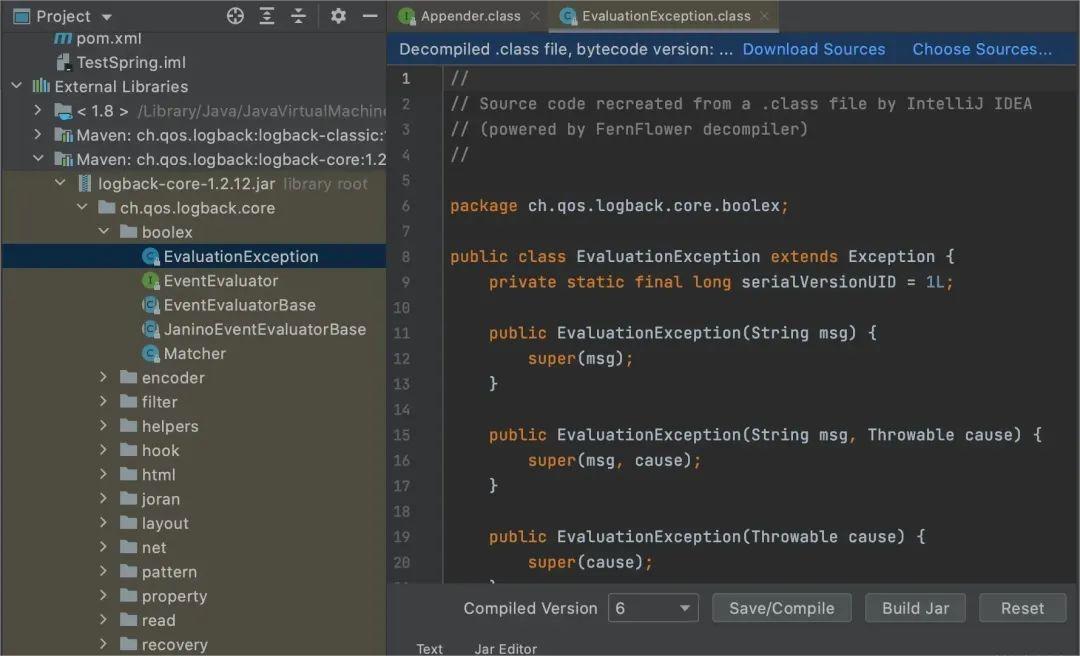Image resolution: width=1080 pixels, height=656 pixels.
Task: Collapse the boolex folder
Action: pos(104,232)
